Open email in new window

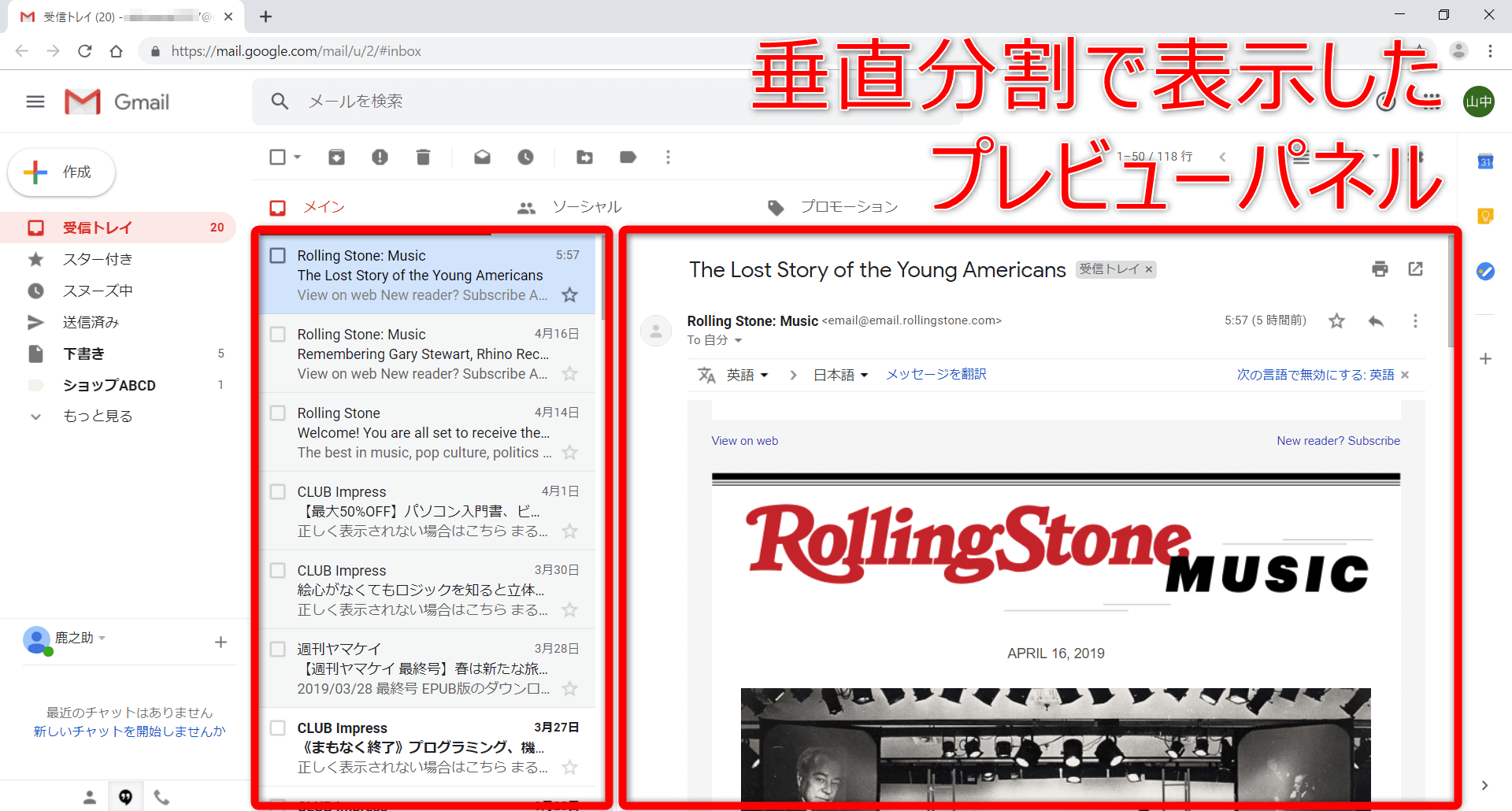[1415, 269]
